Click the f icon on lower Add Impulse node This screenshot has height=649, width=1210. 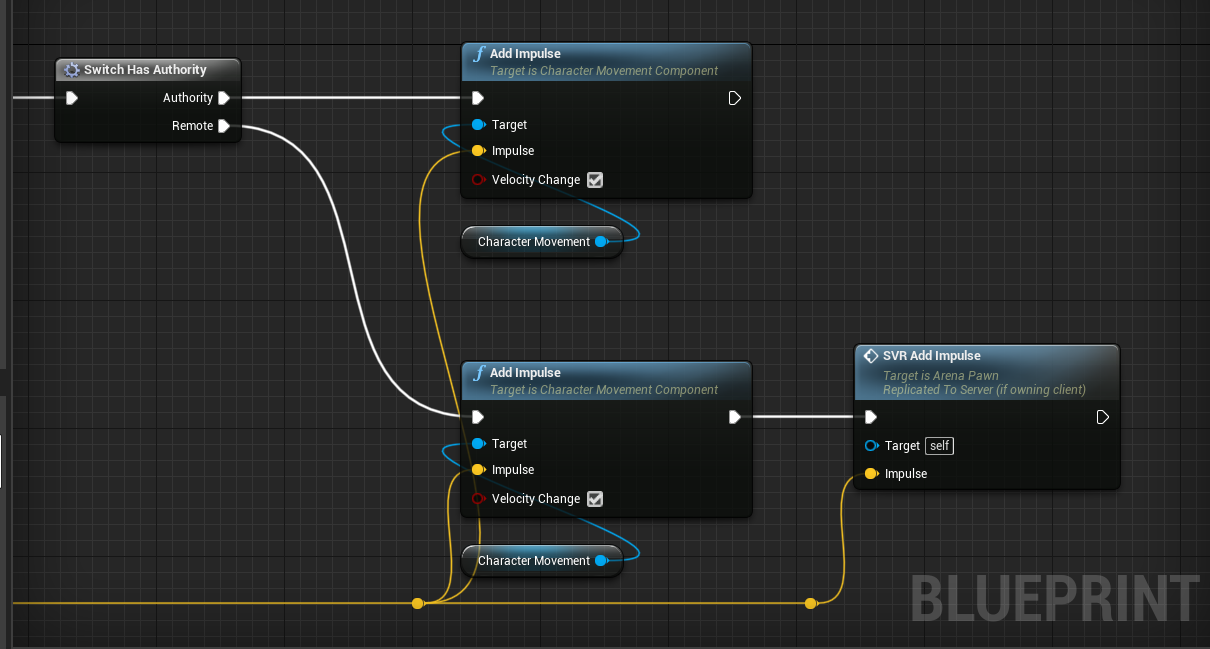[478, 372]
